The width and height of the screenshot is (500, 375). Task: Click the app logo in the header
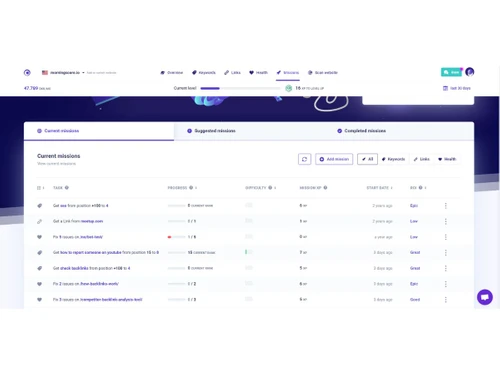[x=27, y=72]
